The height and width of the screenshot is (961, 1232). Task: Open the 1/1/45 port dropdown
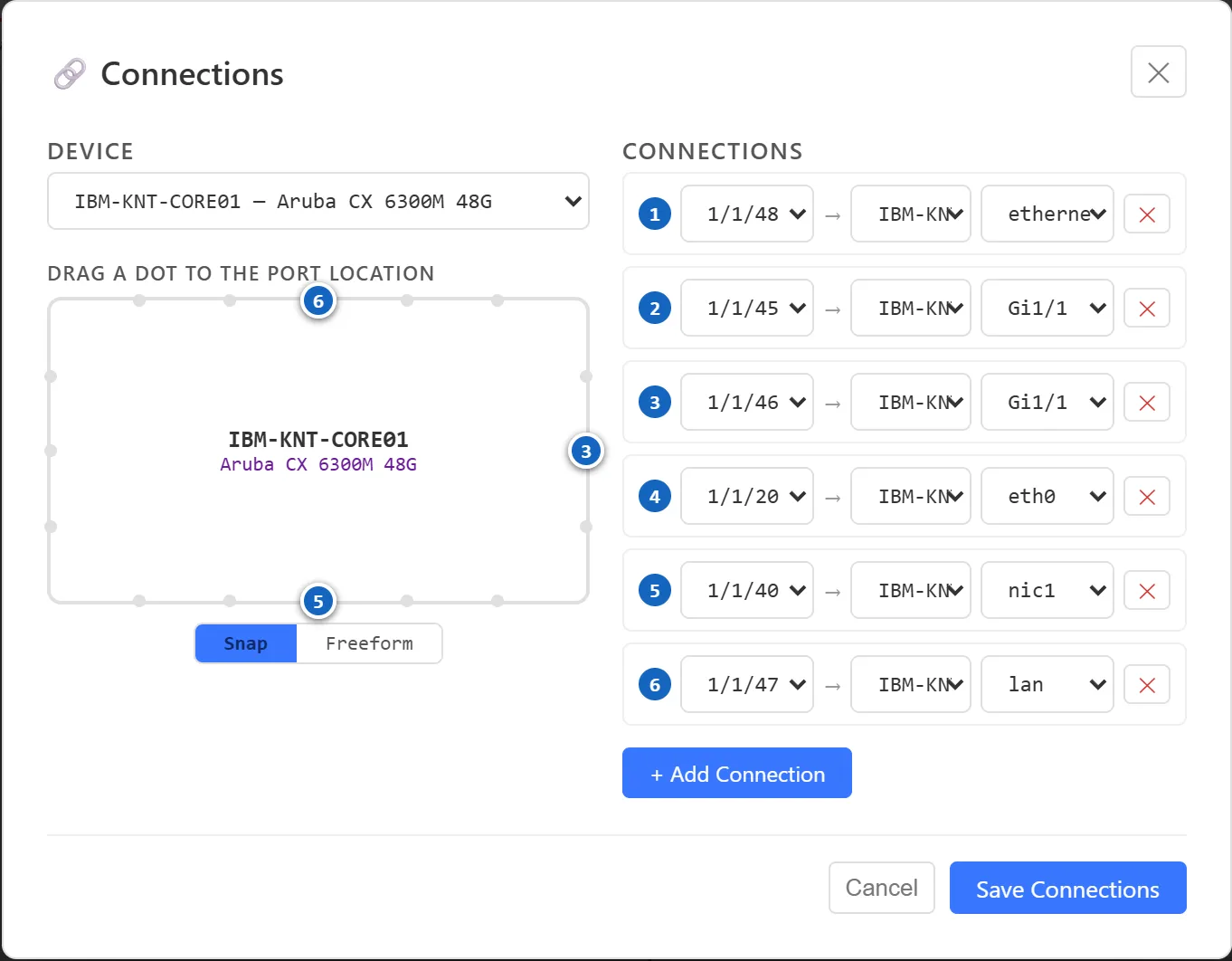pos(747,309)
